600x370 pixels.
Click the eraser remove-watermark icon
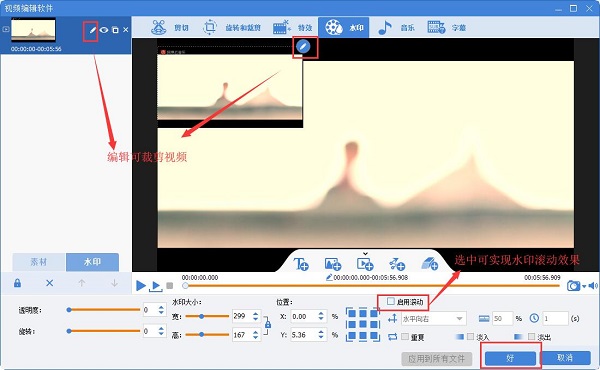[429, 264]
